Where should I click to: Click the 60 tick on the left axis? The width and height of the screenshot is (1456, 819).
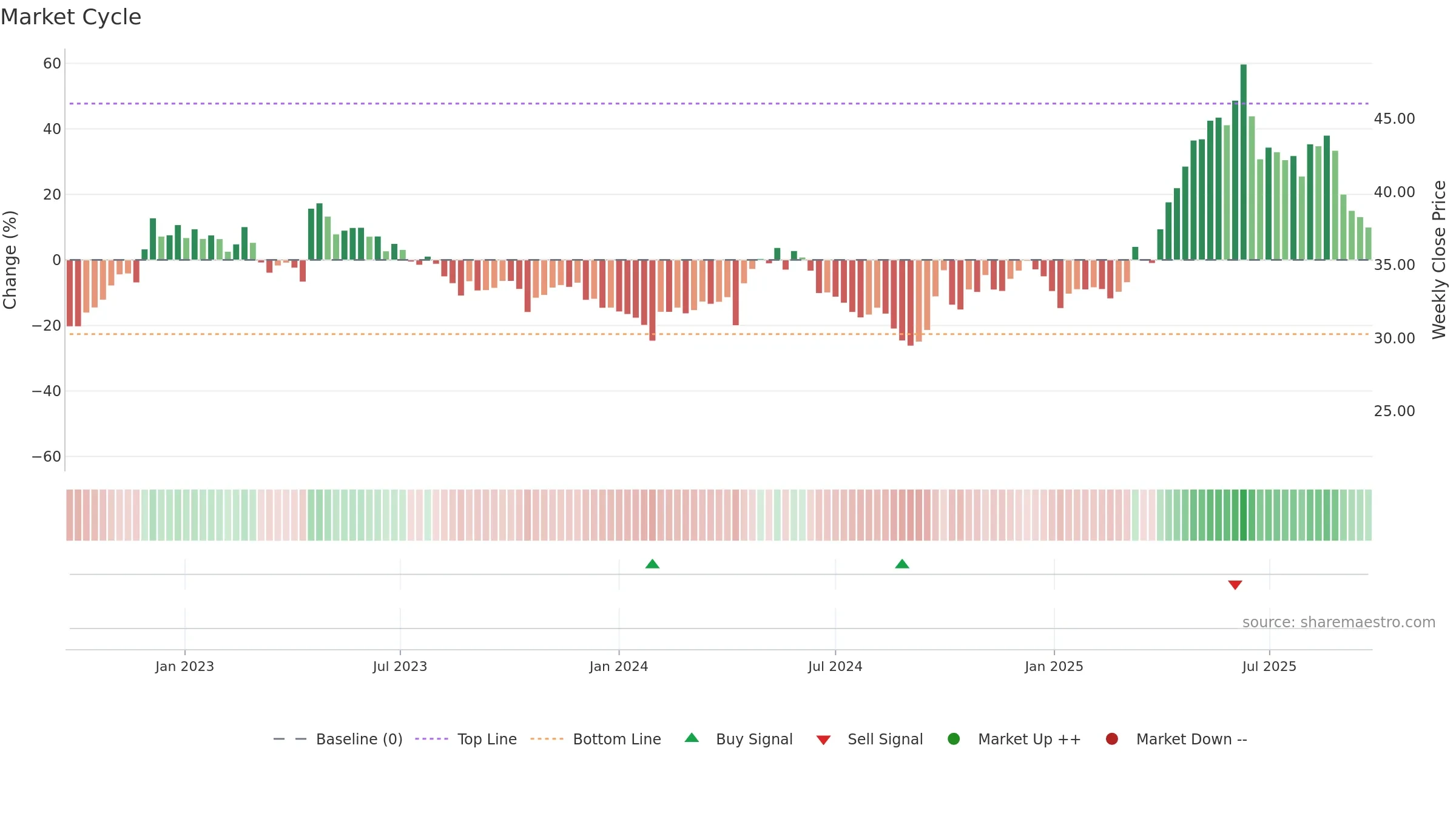52,63
